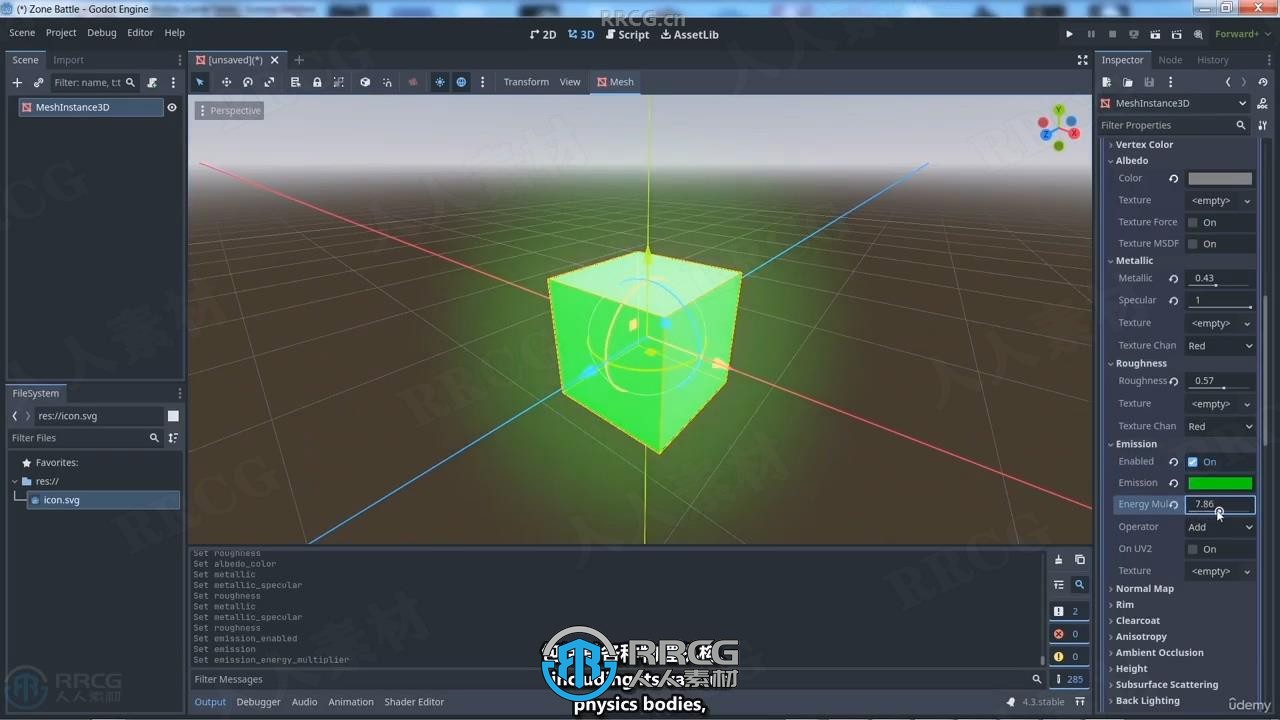Enable Albedo Texture Force checkbox
This screenshot has height=720, width=1280.
click(x=1192, y=222)
